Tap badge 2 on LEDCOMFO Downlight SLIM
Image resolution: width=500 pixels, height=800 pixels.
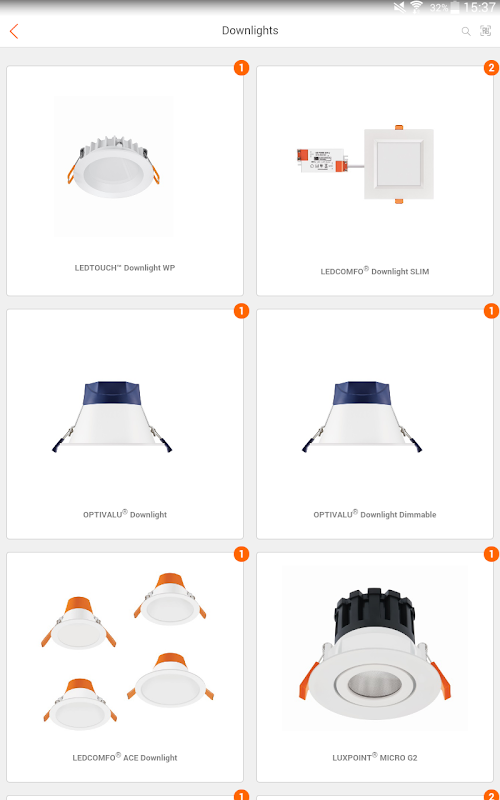point(491,67)
